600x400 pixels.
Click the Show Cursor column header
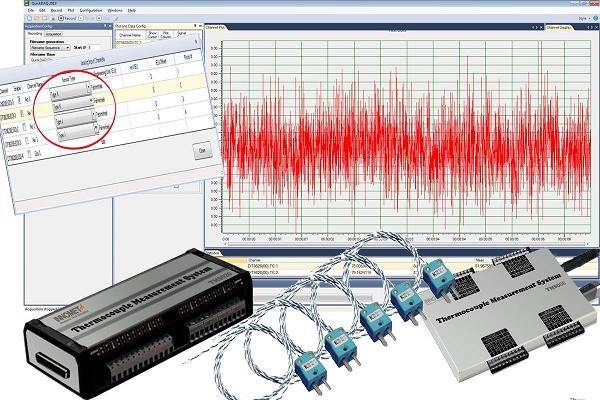point(152,35)
